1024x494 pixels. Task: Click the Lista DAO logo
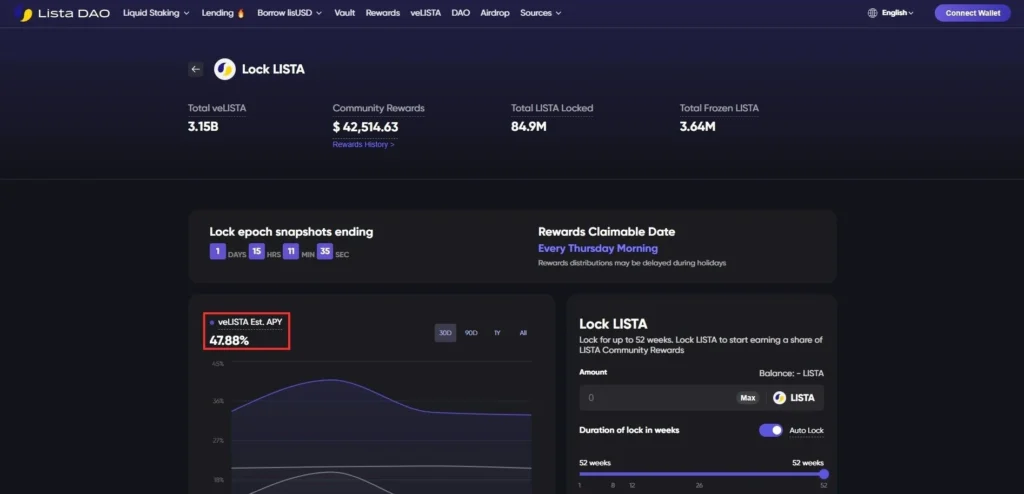(x=62, y=13)
